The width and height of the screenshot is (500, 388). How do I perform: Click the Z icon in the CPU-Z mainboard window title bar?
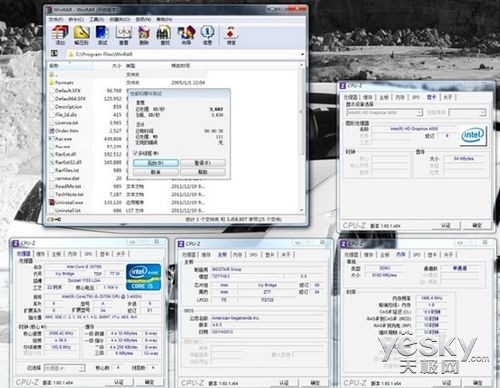click(x=181, y=244)
